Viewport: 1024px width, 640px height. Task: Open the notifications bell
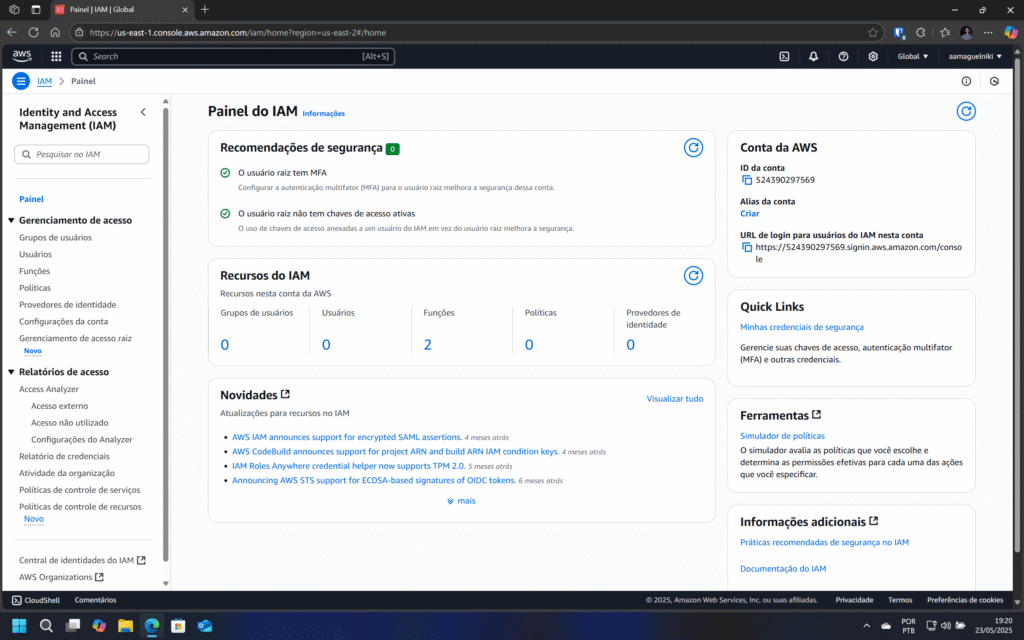(x=813, y=57)
